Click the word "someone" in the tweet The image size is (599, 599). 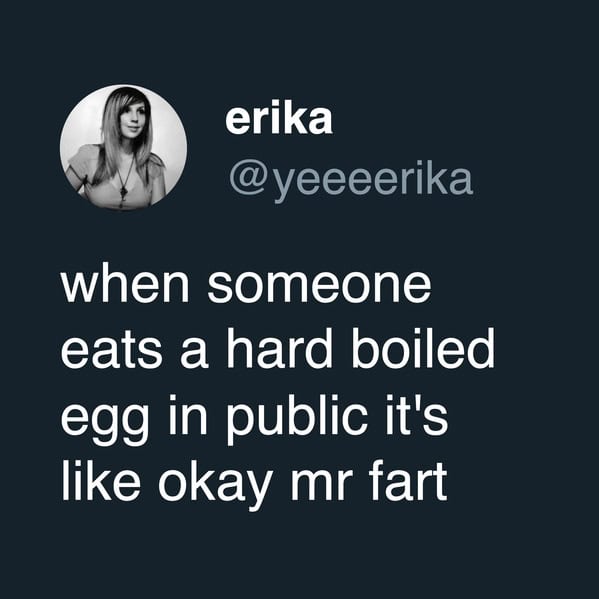(x=319, y=286)
